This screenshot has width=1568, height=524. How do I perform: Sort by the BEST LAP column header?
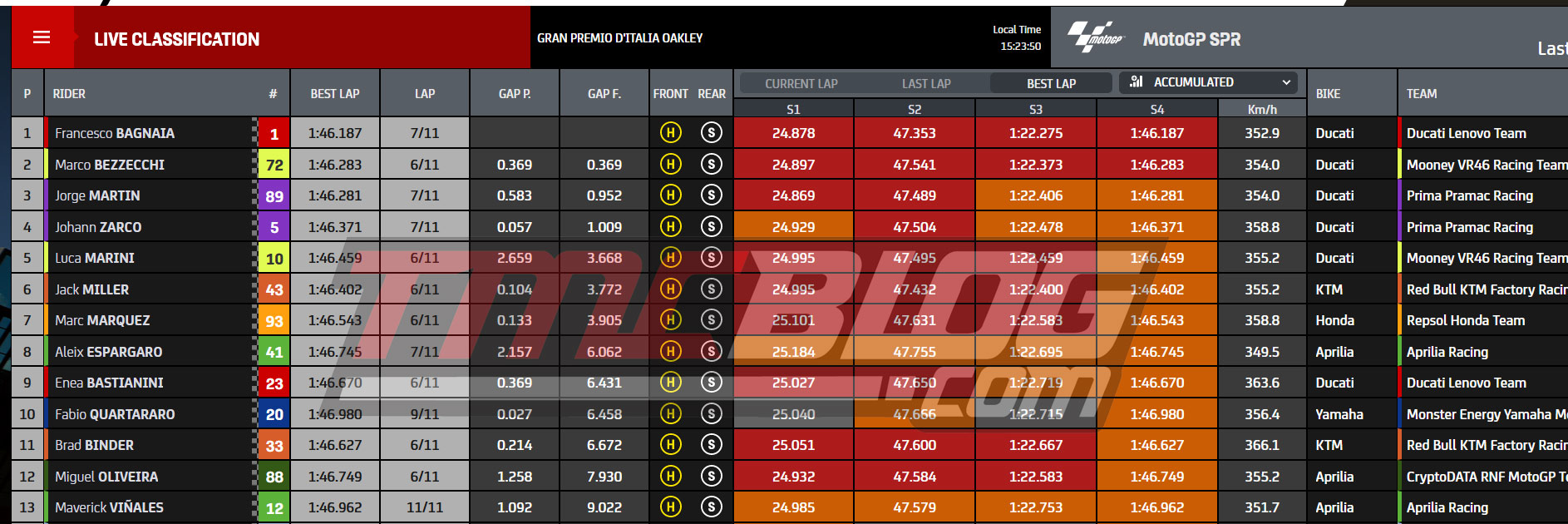click(335, 94)
